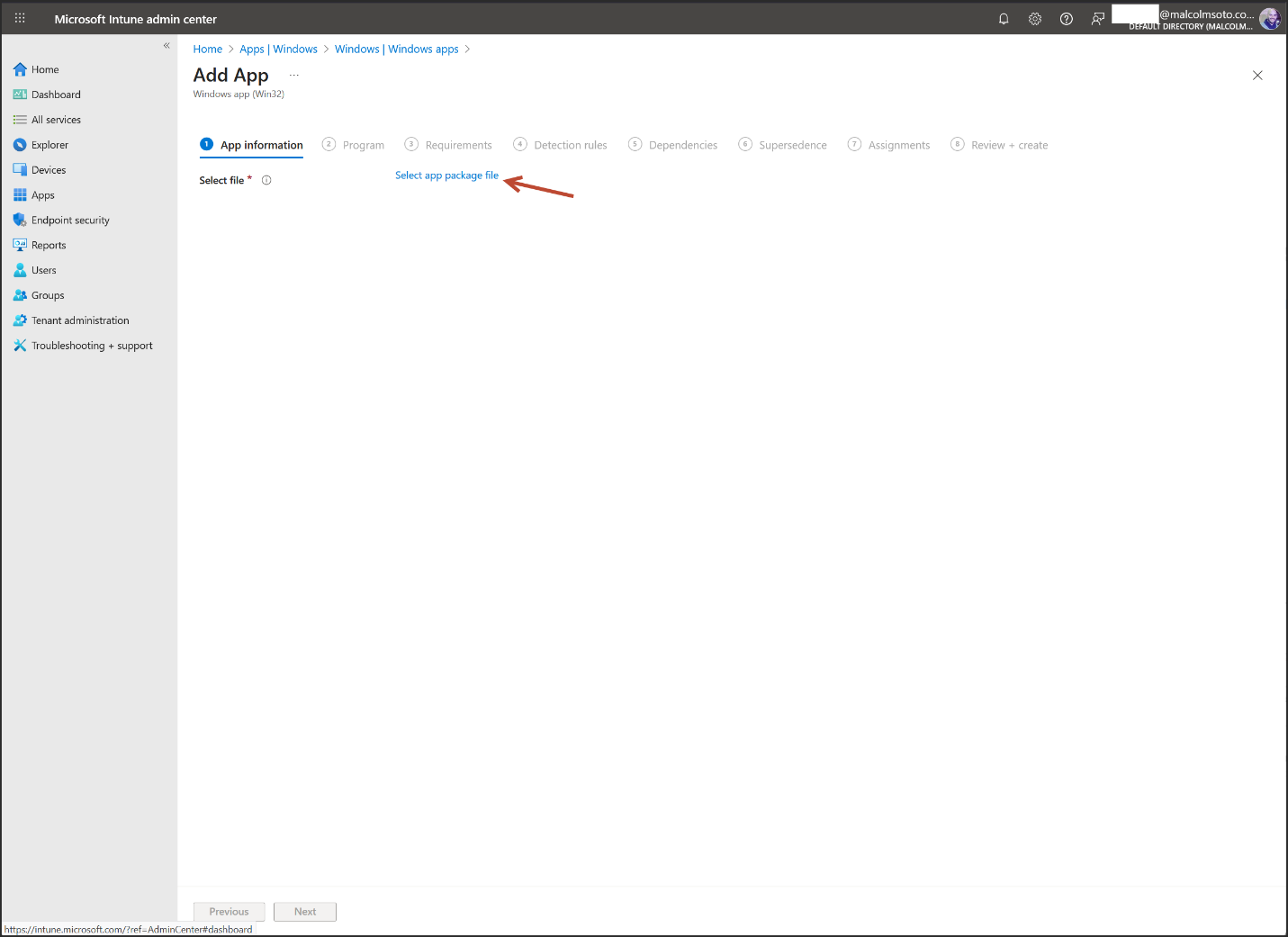
Task: Open Troubleshooting + support
Action: [x=92, y=345]
